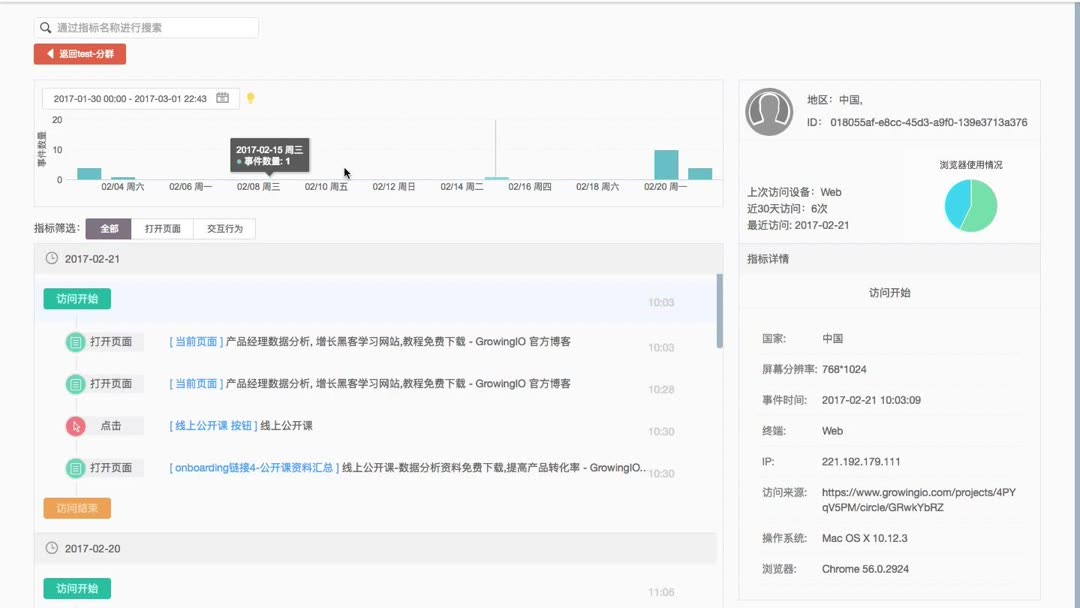
Task: Toggle the 交互行为 event filter
Action: point(225,228)
